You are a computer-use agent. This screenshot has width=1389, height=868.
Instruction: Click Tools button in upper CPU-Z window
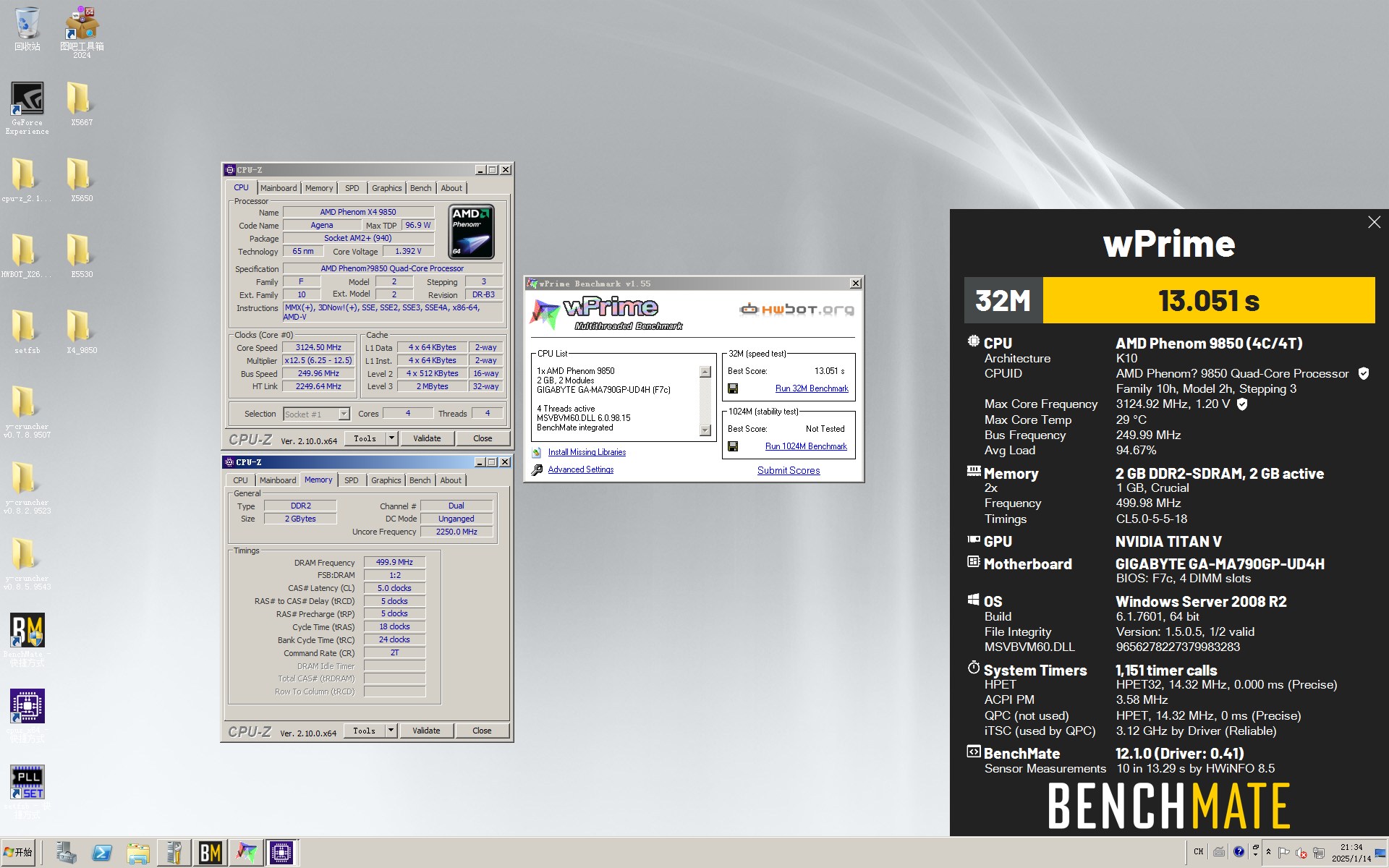point(365,438)
